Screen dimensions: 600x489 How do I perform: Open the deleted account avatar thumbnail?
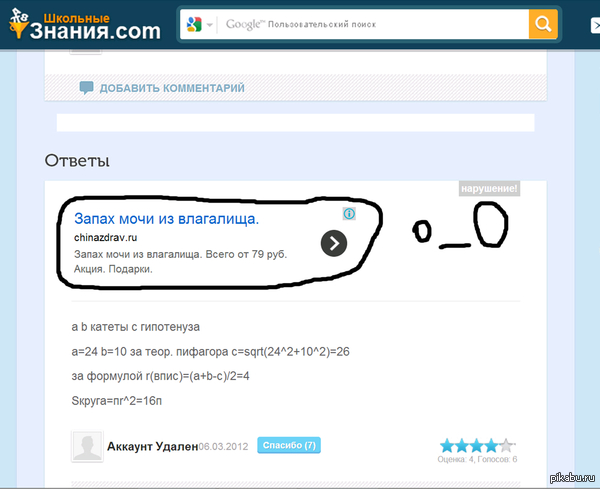(87, 446)
